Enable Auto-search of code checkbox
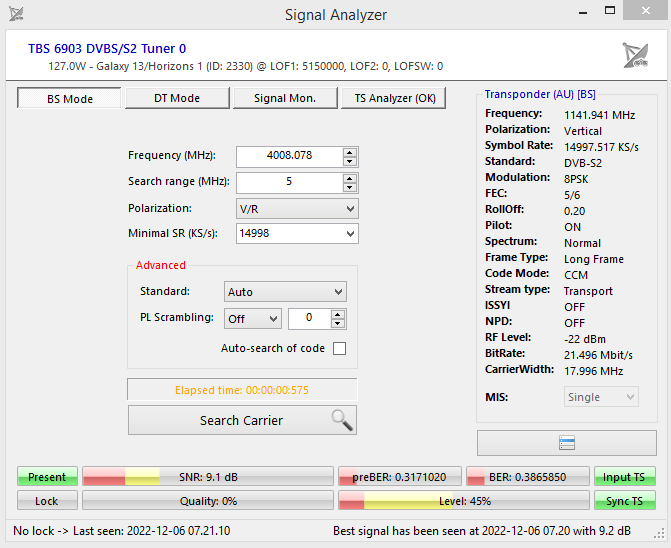This screenshot has width=671, height=548. click(339, 348)
